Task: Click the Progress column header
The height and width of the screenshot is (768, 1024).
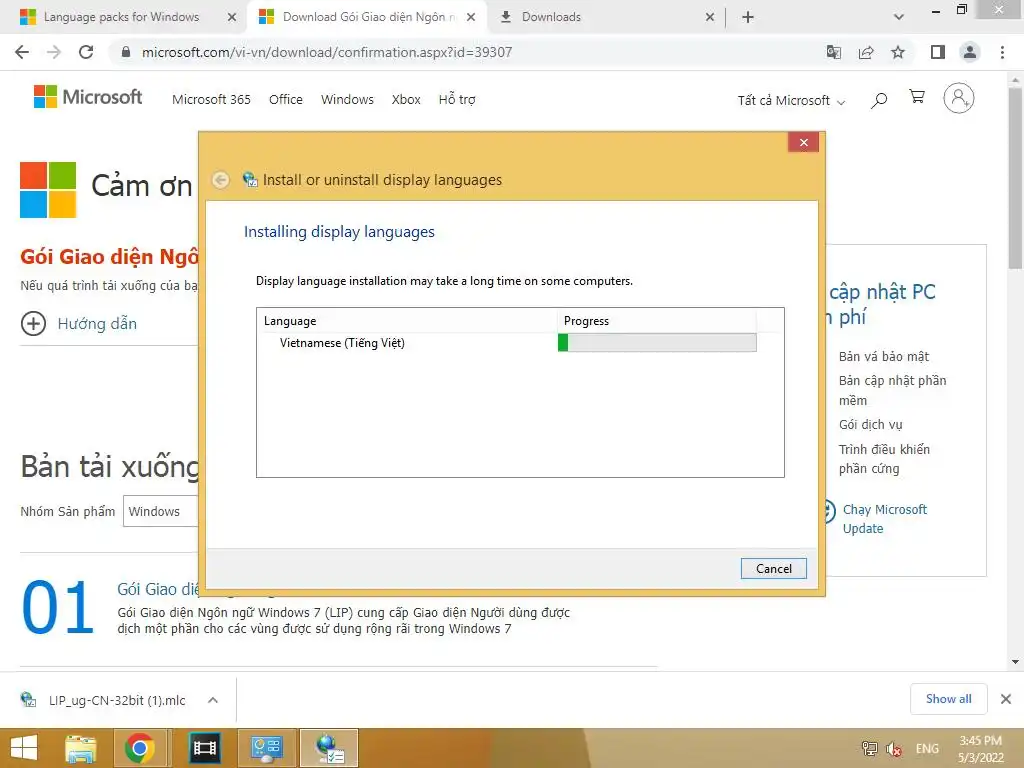Action: (x=656, y=321)
